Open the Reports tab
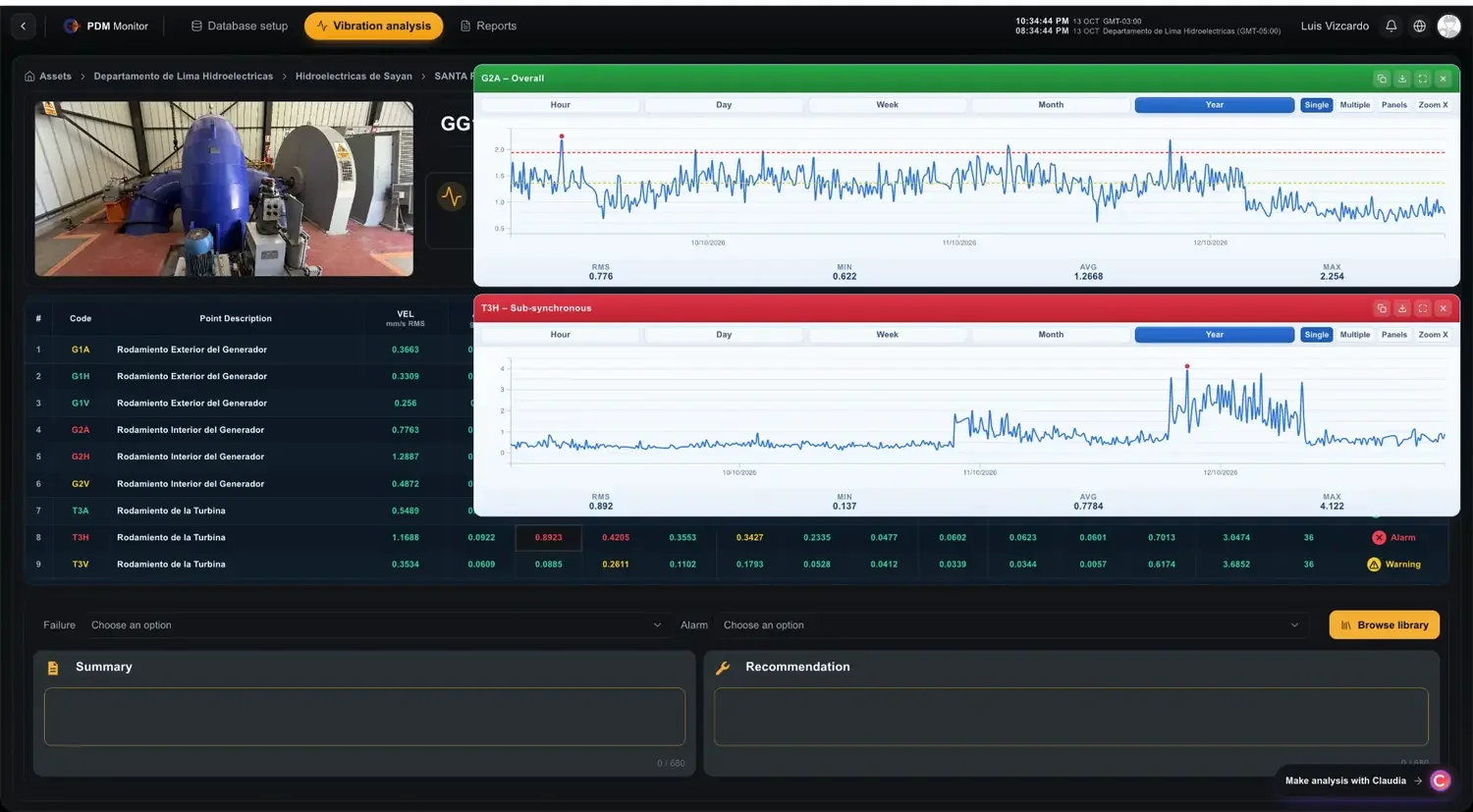 [x=488, y=27]
